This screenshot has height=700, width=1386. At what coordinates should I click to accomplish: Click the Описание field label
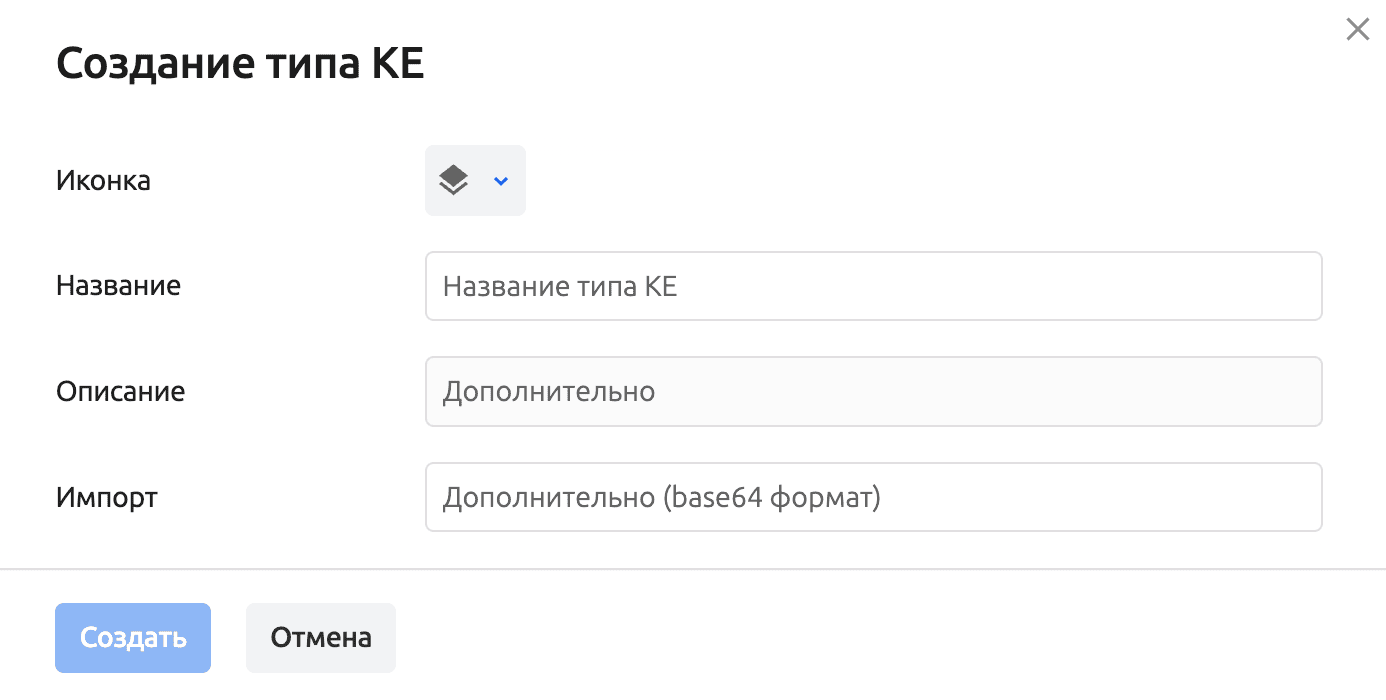[x=120, y=391]
